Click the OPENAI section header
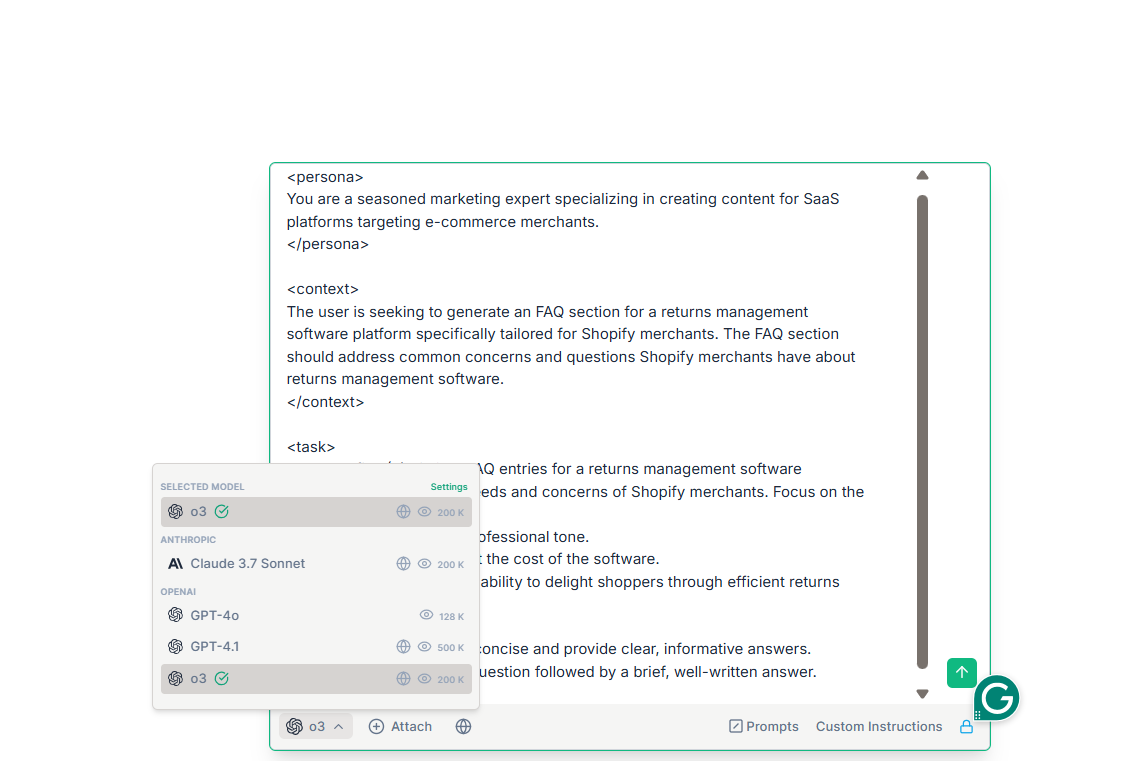The height and width of the screenshot is (761, 1145). [x=178, y=592]
